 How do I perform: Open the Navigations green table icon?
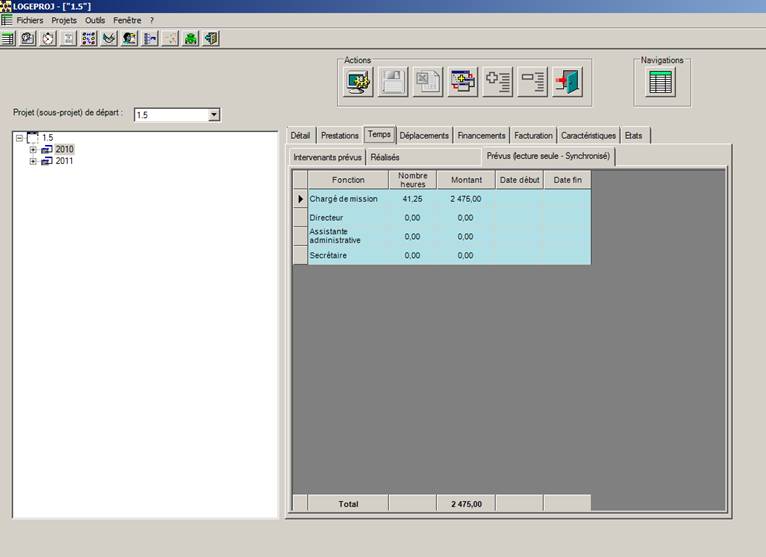660,83
